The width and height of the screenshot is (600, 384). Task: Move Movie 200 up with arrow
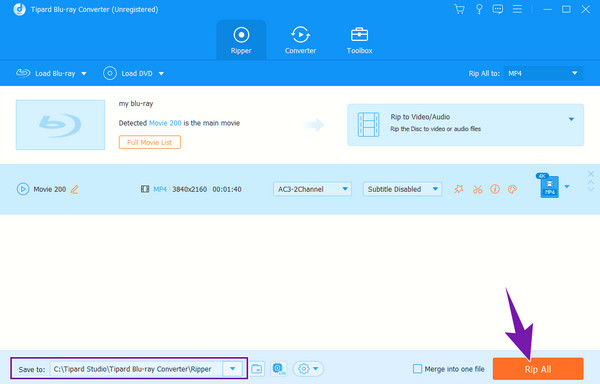coord(591,182)
